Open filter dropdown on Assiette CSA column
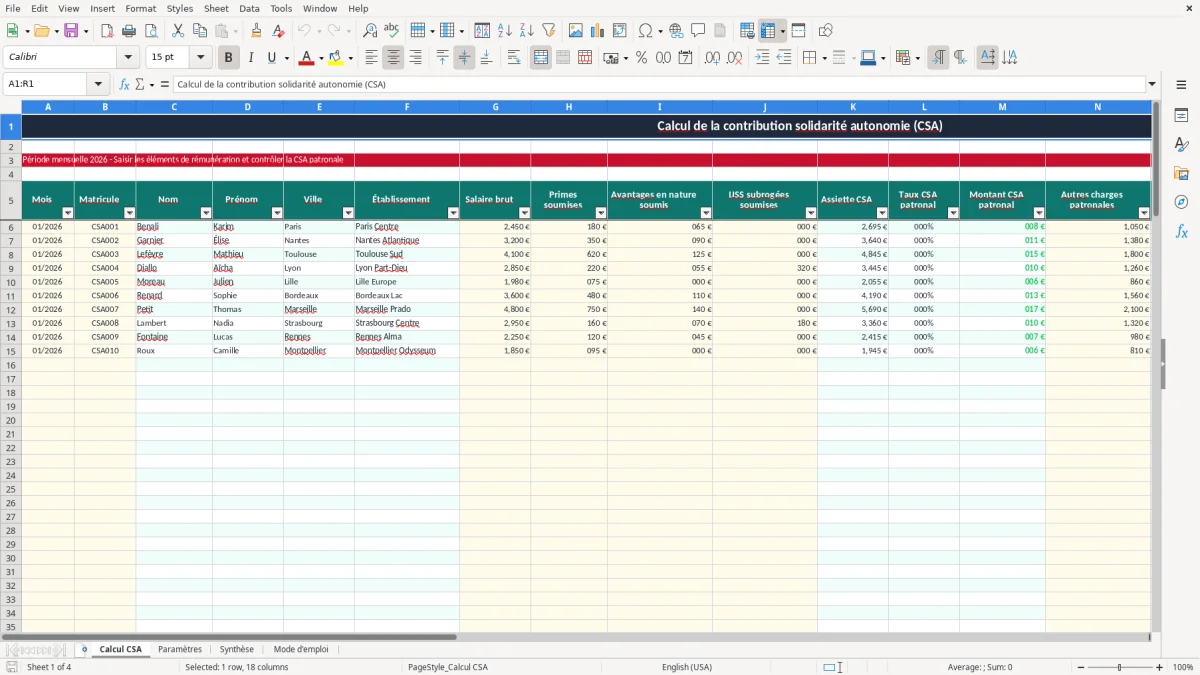 (x=882, y=213)
